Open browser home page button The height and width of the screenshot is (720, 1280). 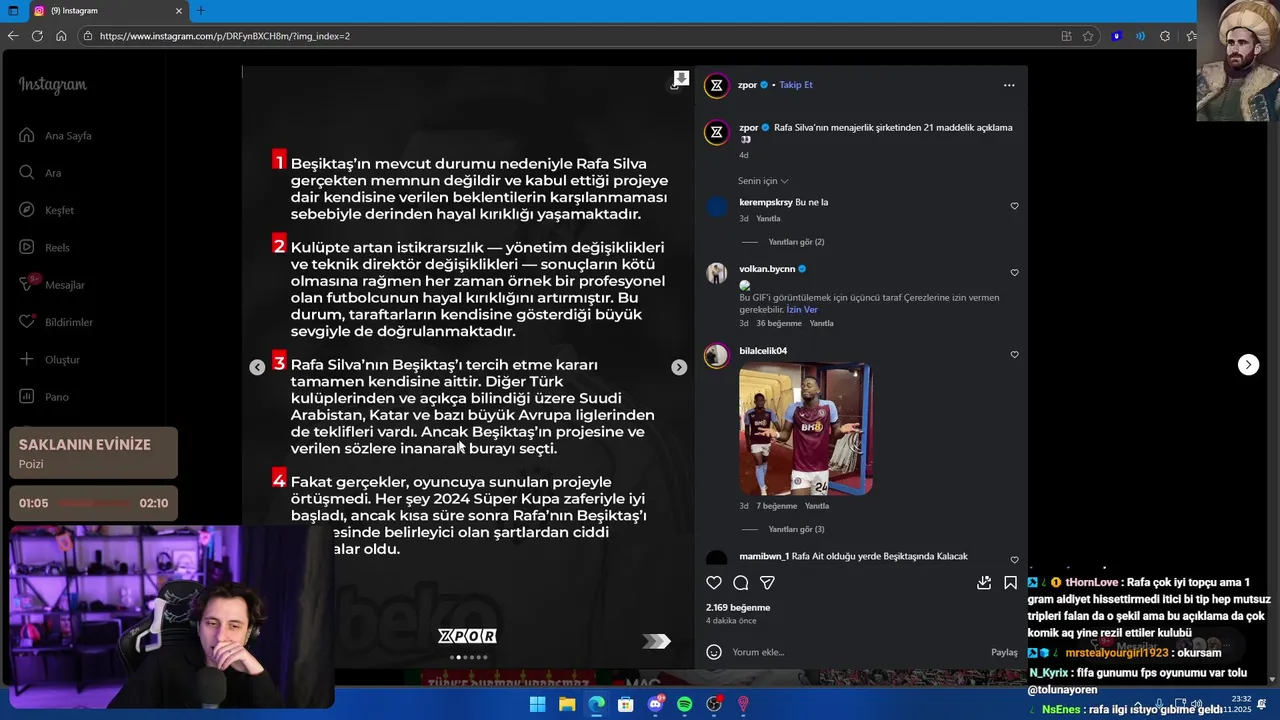[x=61, y=36]
